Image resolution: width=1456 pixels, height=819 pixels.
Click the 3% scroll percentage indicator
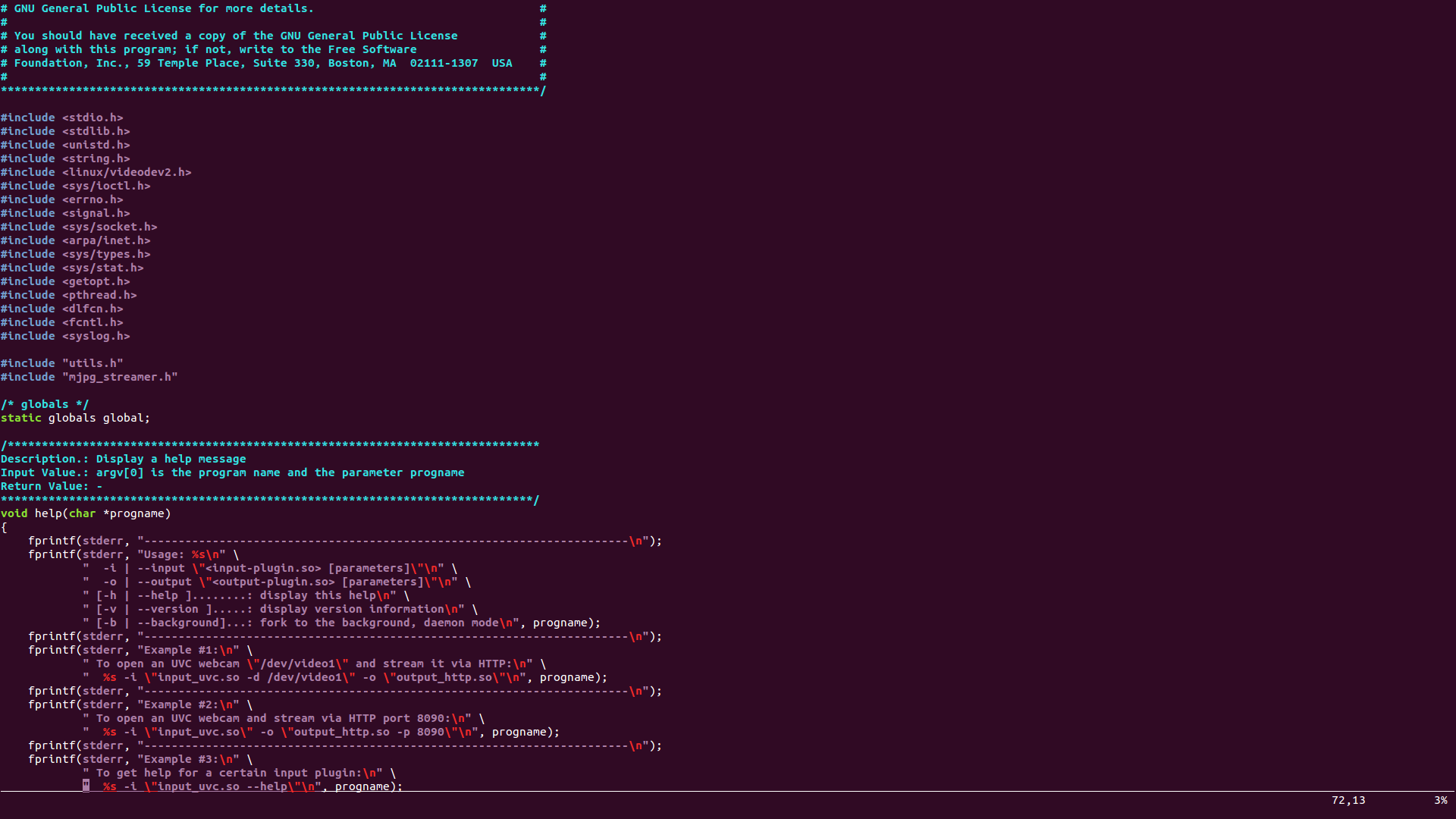(x=1440, y=800)
